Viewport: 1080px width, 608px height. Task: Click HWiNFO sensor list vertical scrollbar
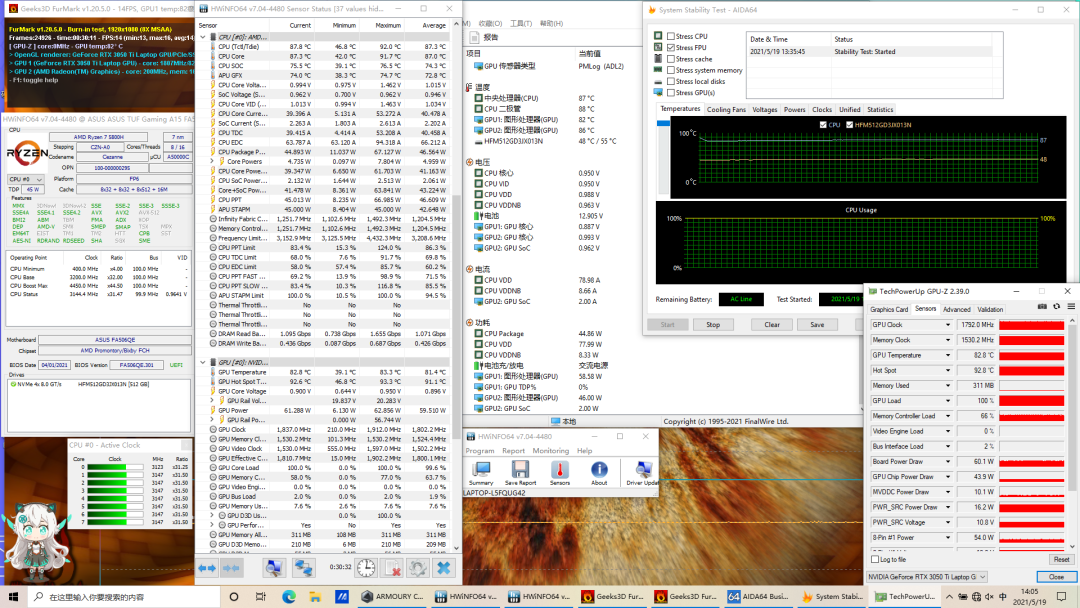point(456,288)
